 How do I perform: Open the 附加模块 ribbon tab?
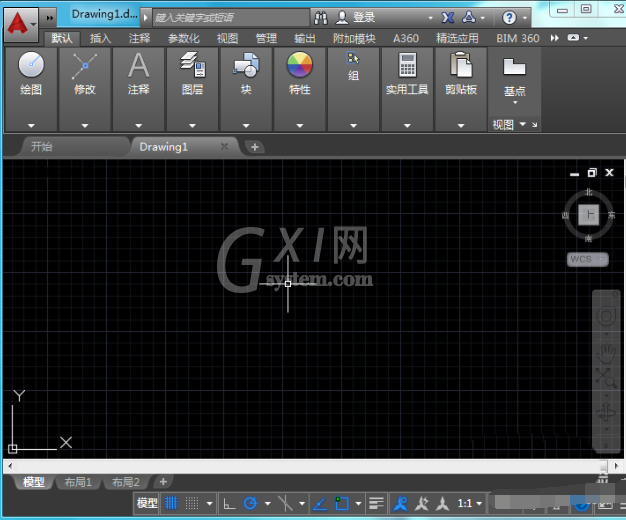355,38
